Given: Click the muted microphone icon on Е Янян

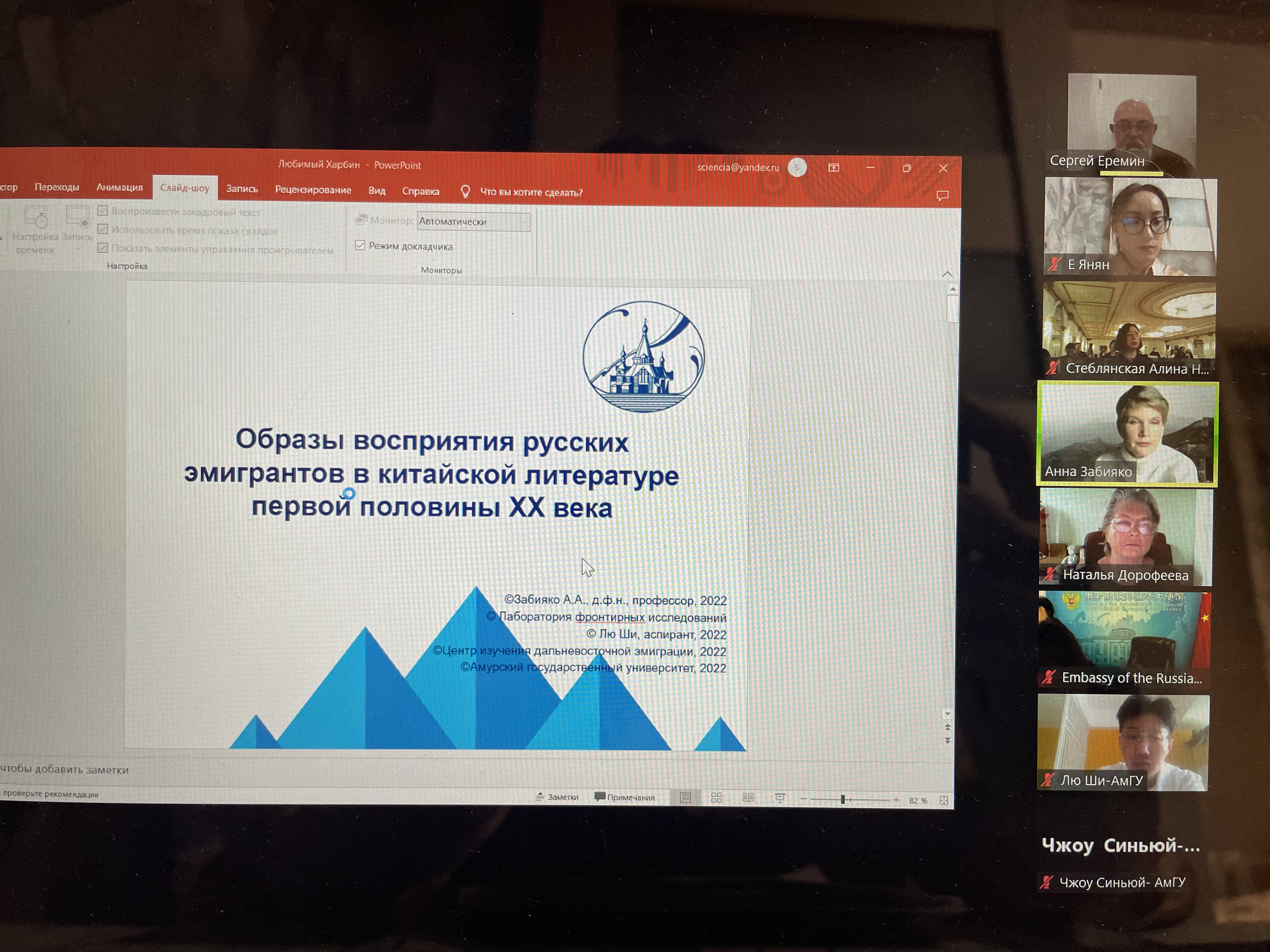Looking at the screenshot, I should click(x=1055, y=264).
